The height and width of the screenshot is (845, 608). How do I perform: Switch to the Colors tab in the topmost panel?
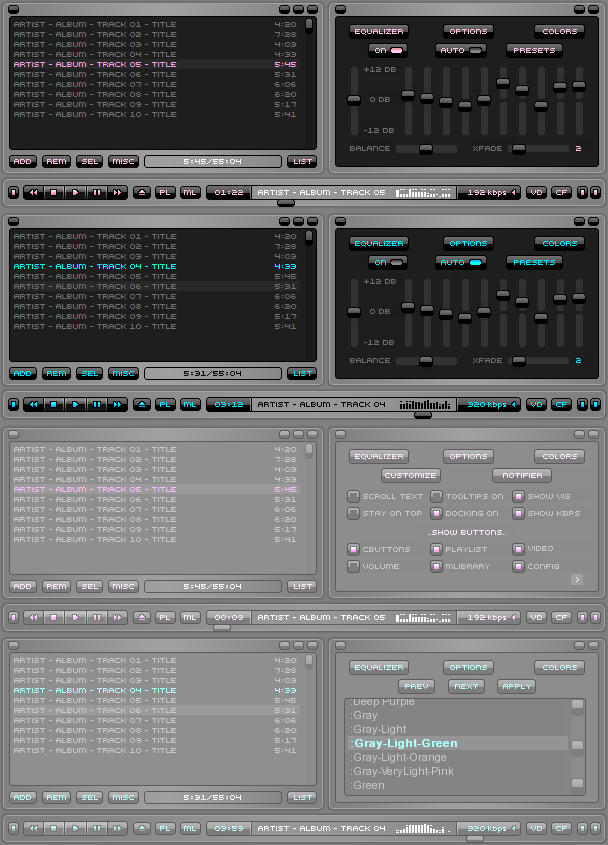click(559, 31)
